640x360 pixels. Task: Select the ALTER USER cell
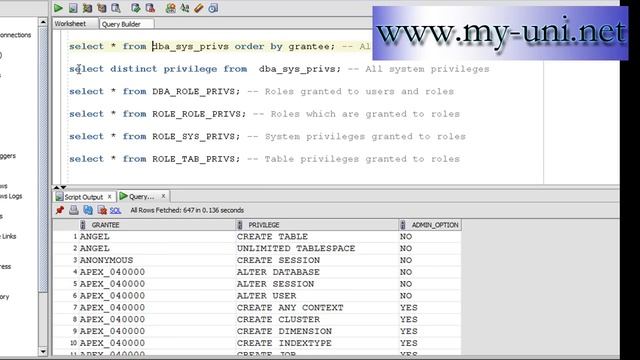pos(317,296)
